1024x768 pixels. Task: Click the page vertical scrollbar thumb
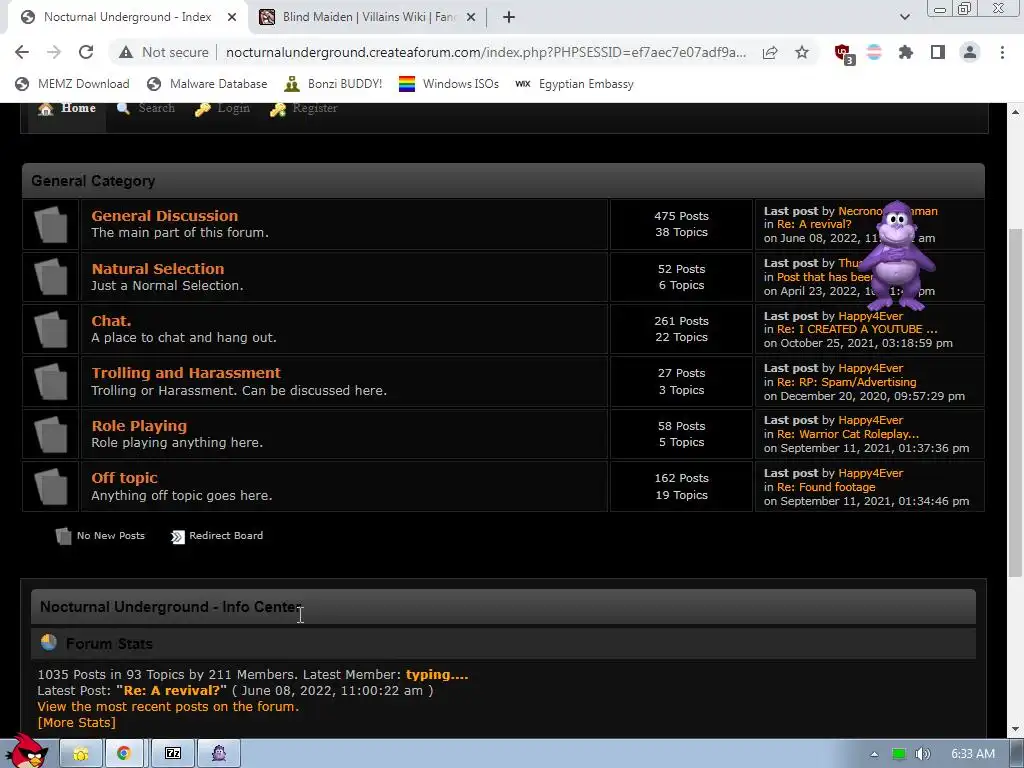(1015, 402)
